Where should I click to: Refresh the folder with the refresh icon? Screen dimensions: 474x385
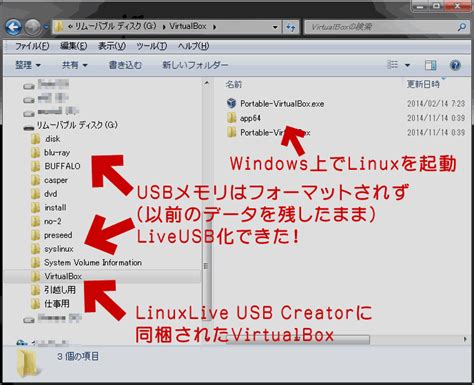pyautogui.click(x=291, y=27)
